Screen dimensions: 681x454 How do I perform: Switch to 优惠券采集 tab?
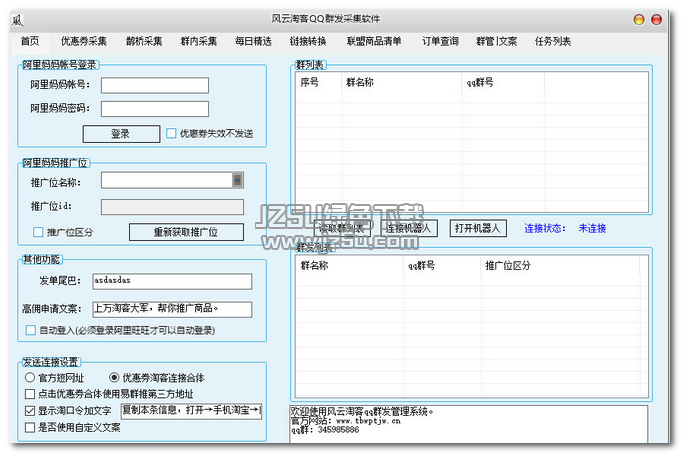[84, 41]
